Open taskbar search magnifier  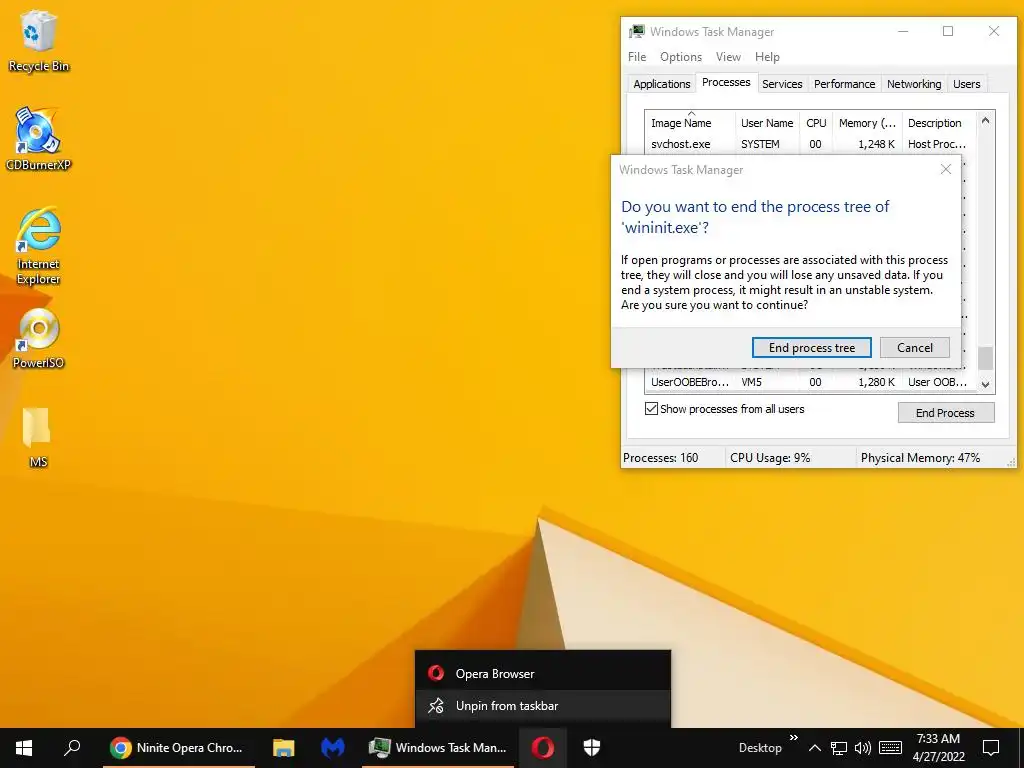point(72,748)
